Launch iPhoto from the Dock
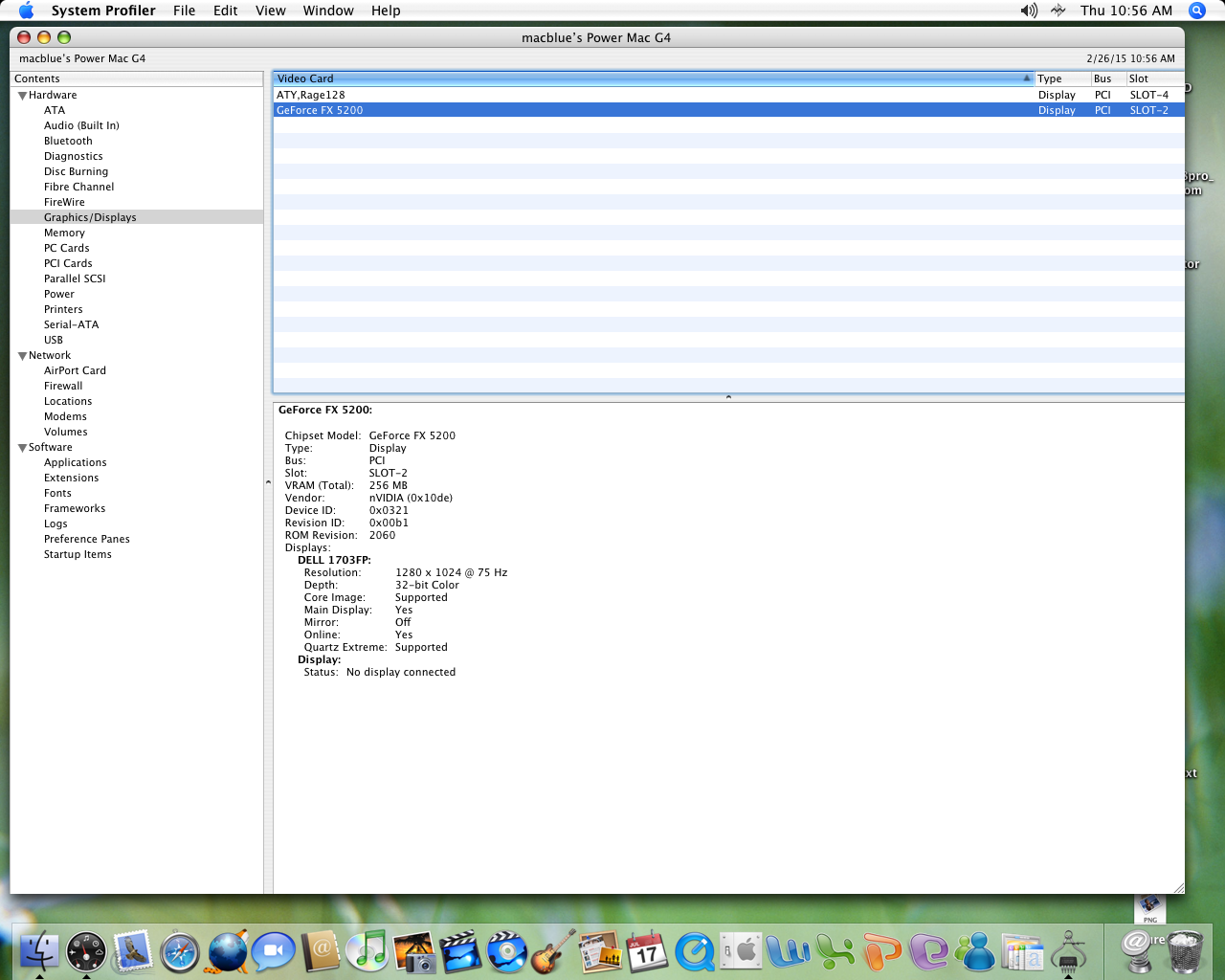 413,951
